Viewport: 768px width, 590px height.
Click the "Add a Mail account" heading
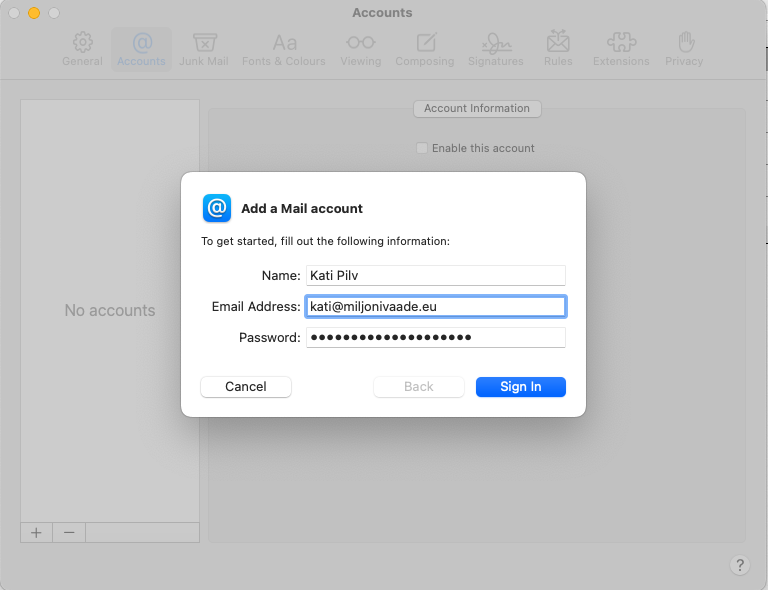(302, 209)
